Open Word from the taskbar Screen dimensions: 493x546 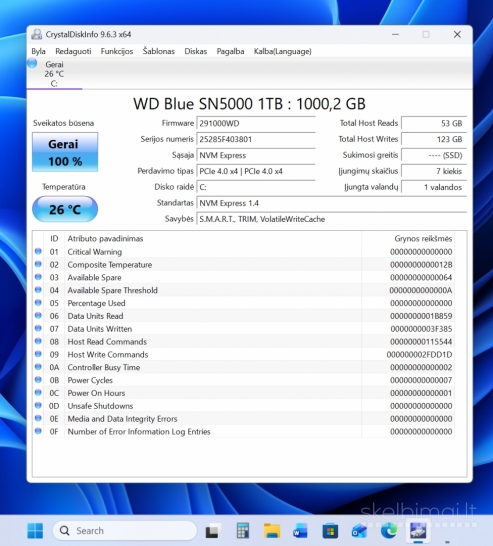pos(301,531)
